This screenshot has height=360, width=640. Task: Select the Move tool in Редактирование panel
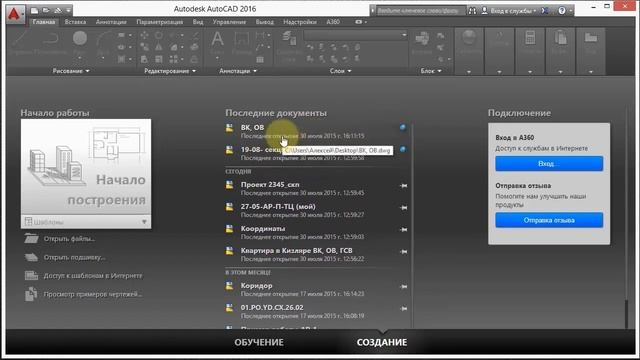144,36
